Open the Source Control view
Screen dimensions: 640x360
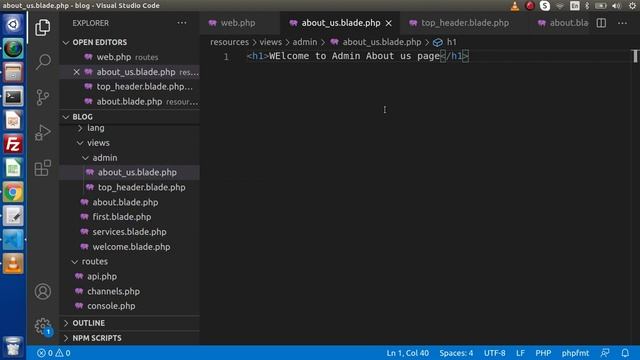click(x=42, y=98)
